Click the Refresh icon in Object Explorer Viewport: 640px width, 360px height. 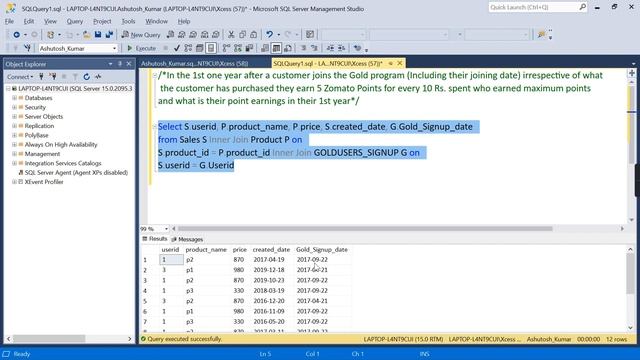point(87,76)
